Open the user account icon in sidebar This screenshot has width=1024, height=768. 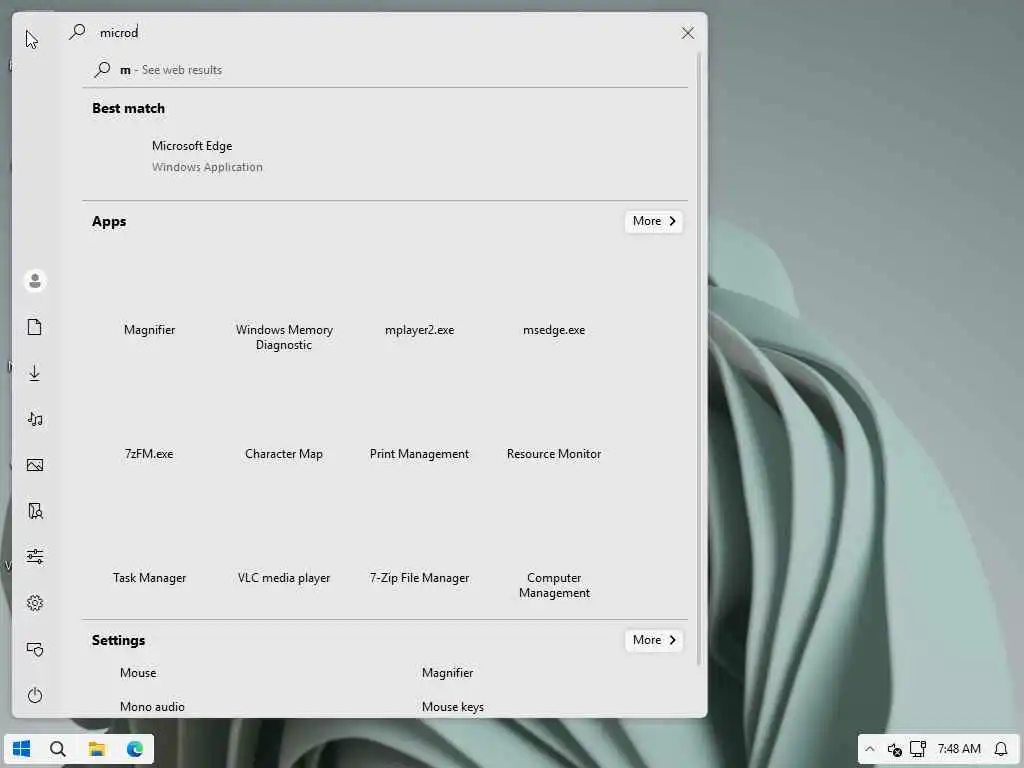(x=35, y=281)
